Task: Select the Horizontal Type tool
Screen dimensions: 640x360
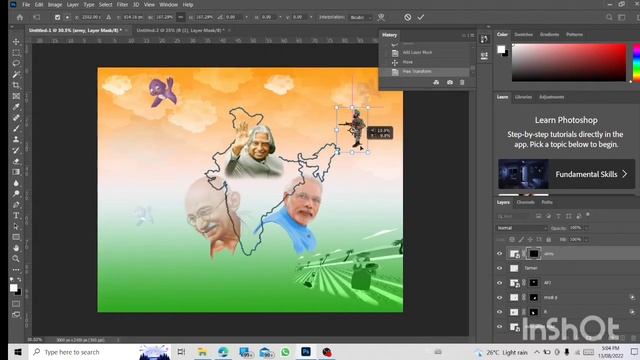Action: (16, 216)
